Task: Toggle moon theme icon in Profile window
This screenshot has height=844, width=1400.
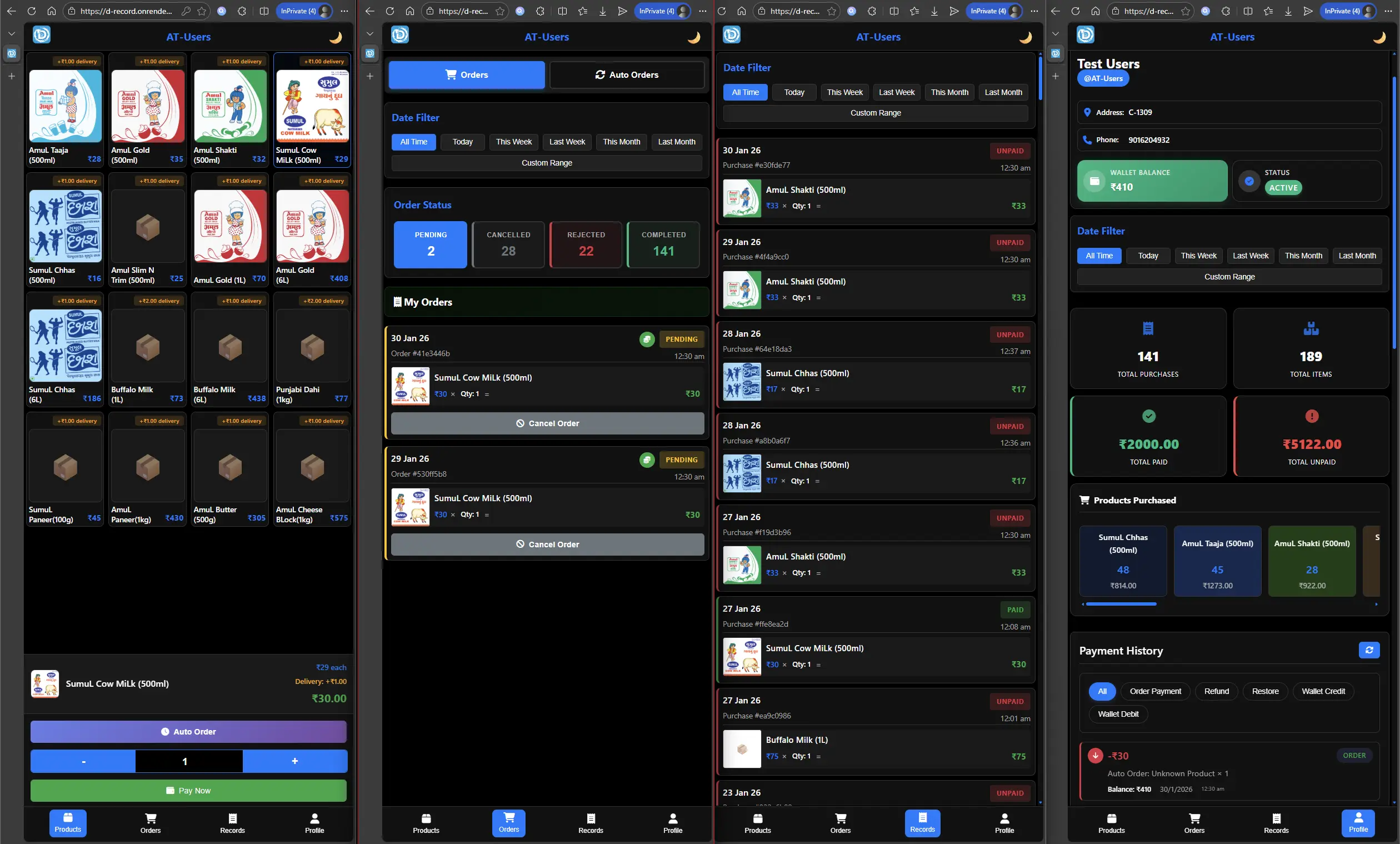Action: (x=1379, y=38)
